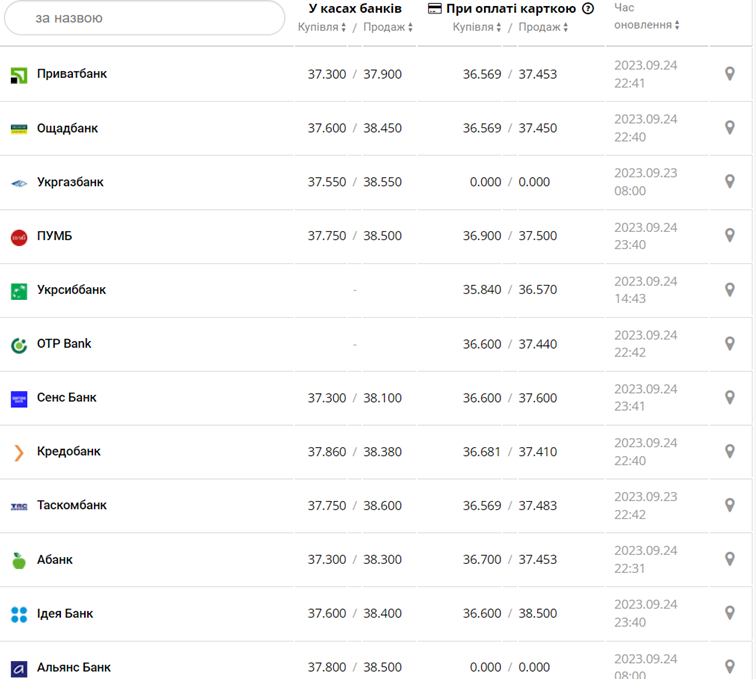Click the map pin for ПУМБ

tap(730, 236)
